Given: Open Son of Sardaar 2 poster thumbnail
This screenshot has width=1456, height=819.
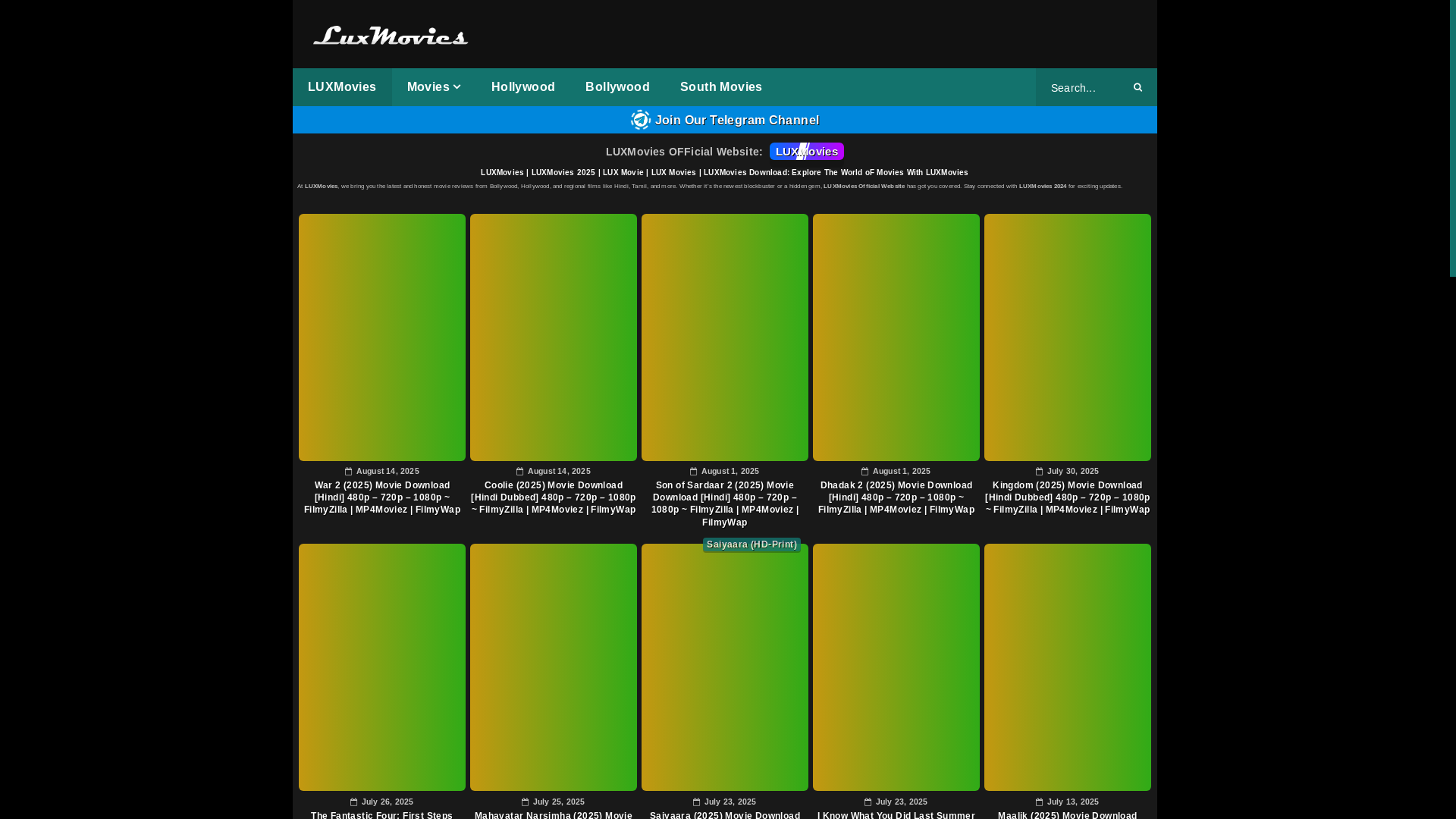Looking at the screenshot, I should pos(725,337).
